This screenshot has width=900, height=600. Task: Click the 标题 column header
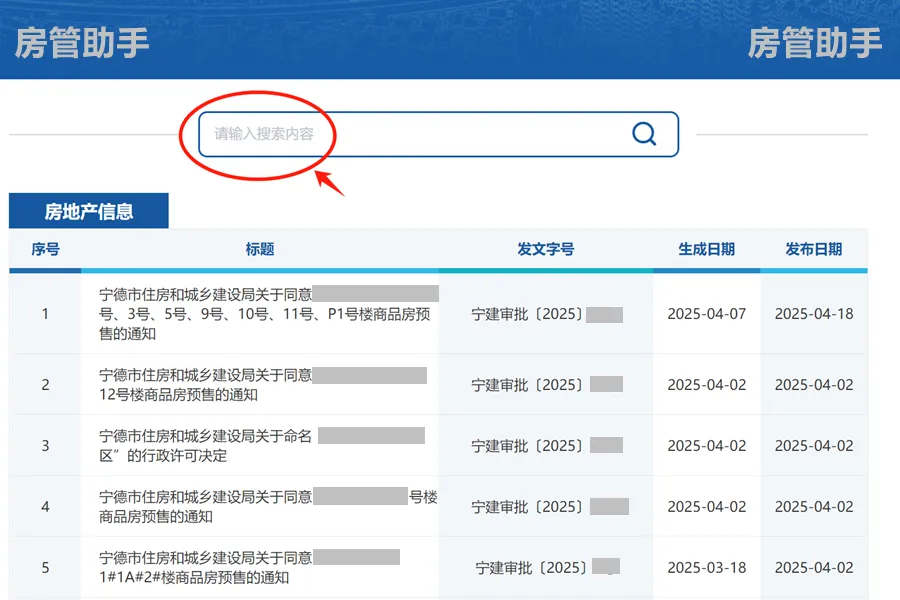[260, 249]
